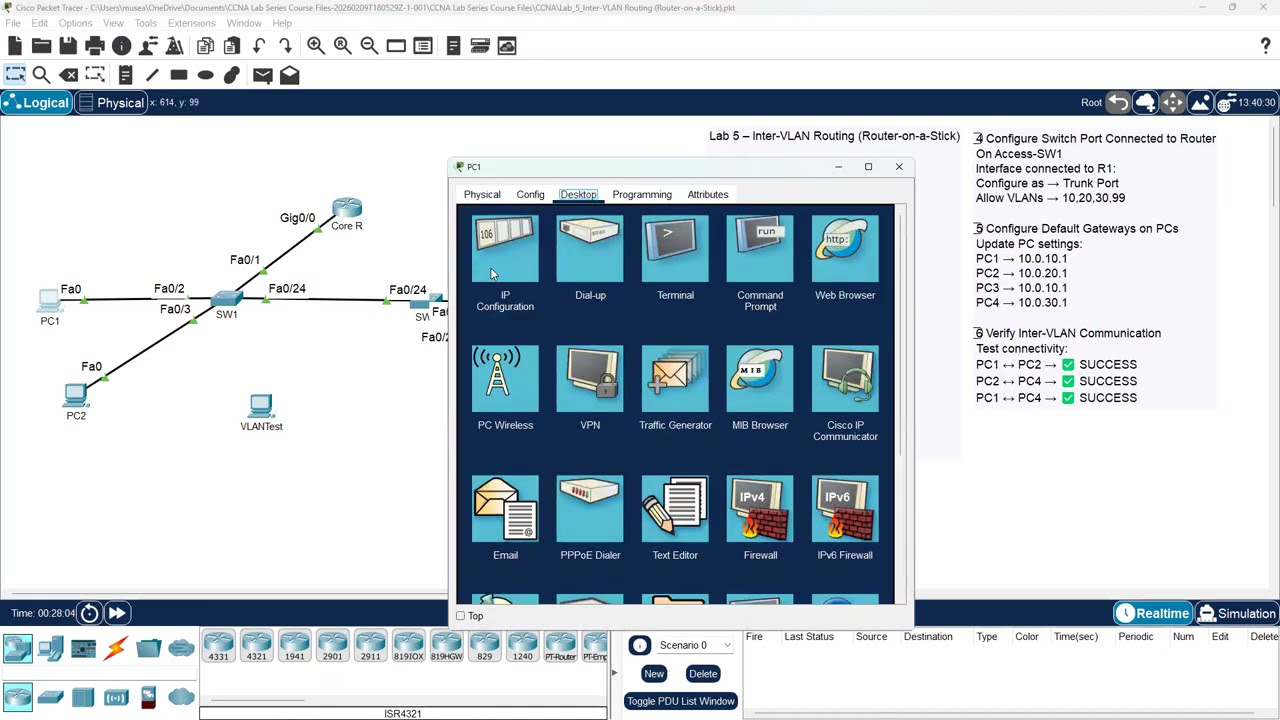Select the Draw Line tool
The width and height of the screenshot is (1280, 720).
pos(152,75)
